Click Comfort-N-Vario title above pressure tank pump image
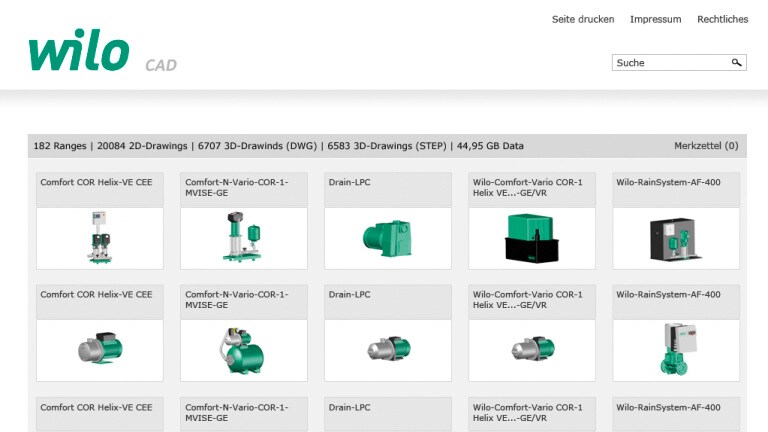Screen dimensions: 768x432 click(x=237, y=300)
